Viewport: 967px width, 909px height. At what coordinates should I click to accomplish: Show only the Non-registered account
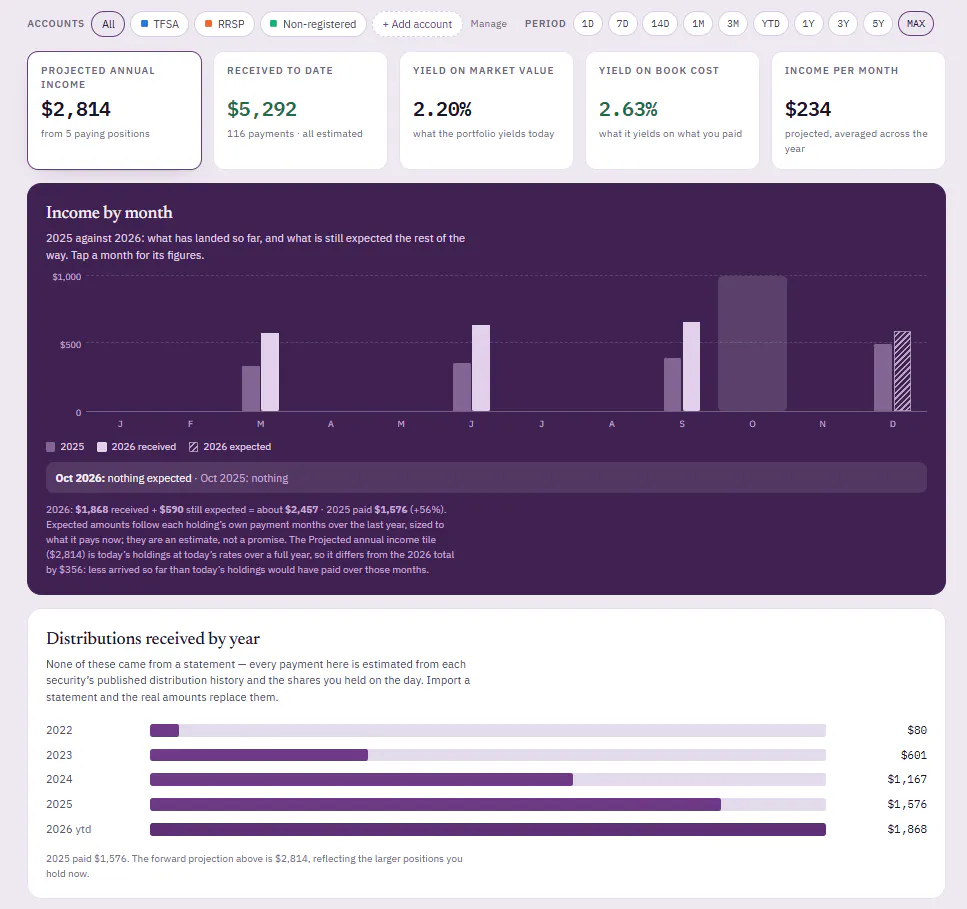coord(313,24)
